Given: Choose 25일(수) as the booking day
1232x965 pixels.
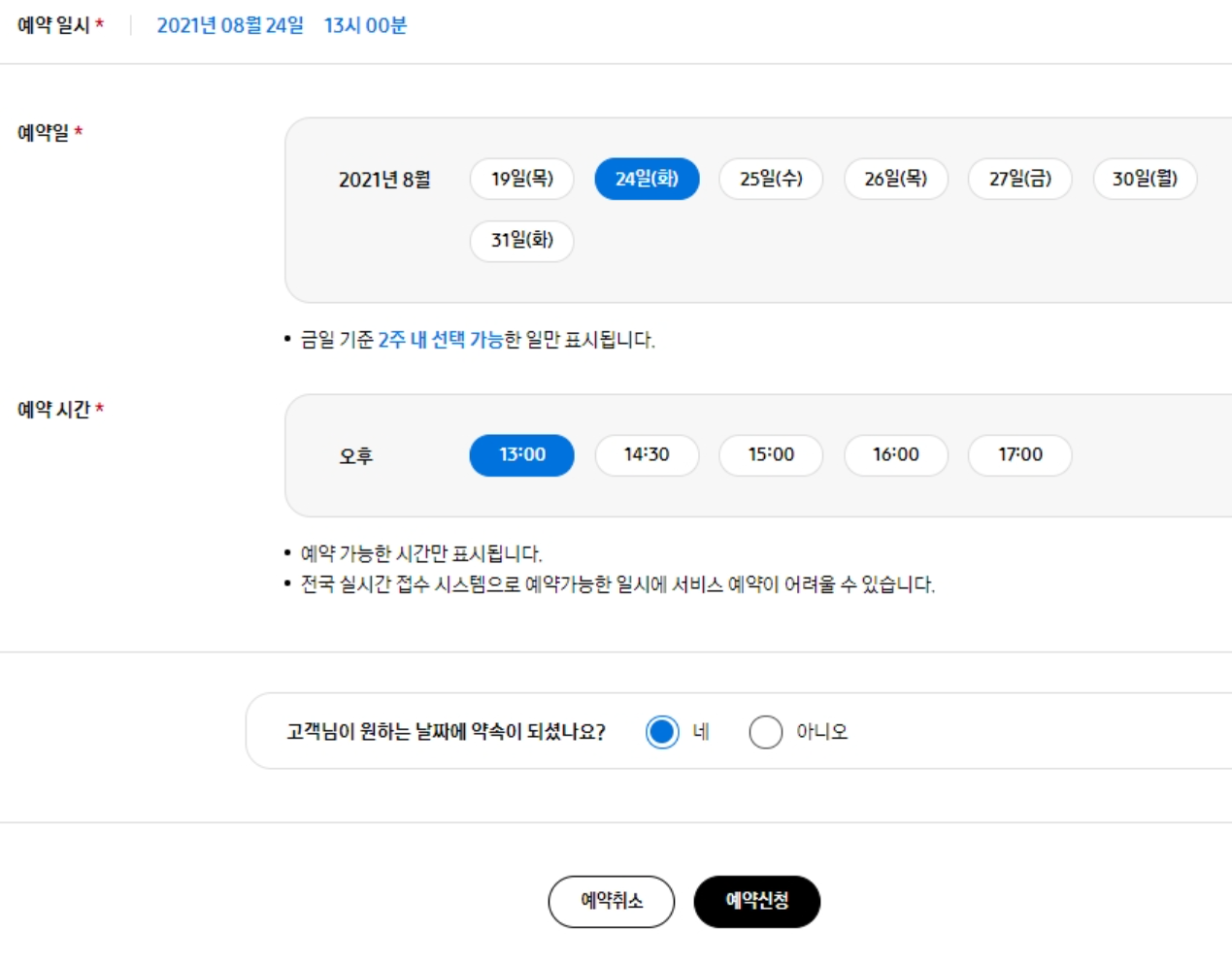Looking at the screenshot, I should pyautogui.click(x=772, y=180).
